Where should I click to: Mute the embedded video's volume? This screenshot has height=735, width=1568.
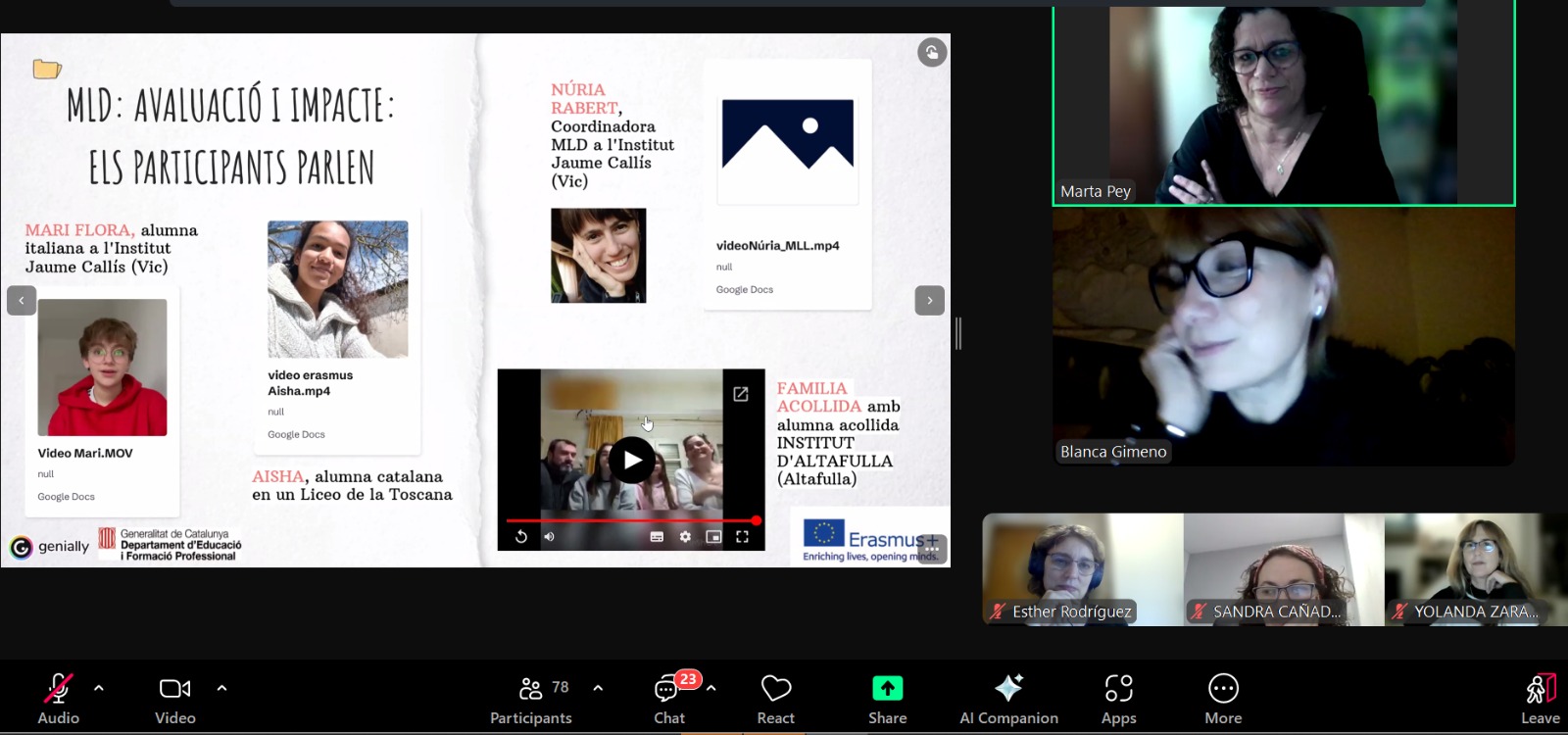(x=549, y=536)
